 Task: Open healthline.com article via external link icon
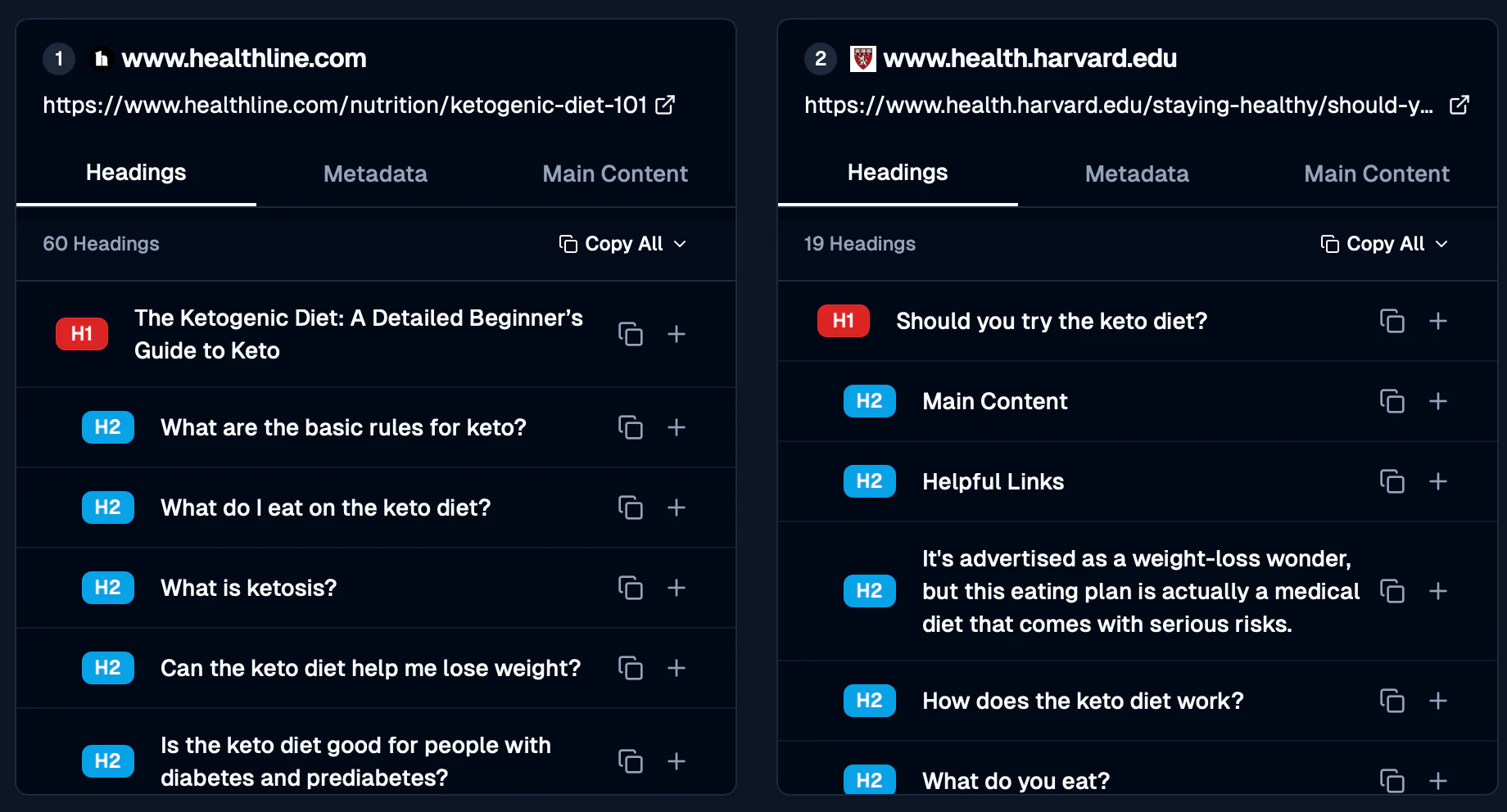[665, 105]
